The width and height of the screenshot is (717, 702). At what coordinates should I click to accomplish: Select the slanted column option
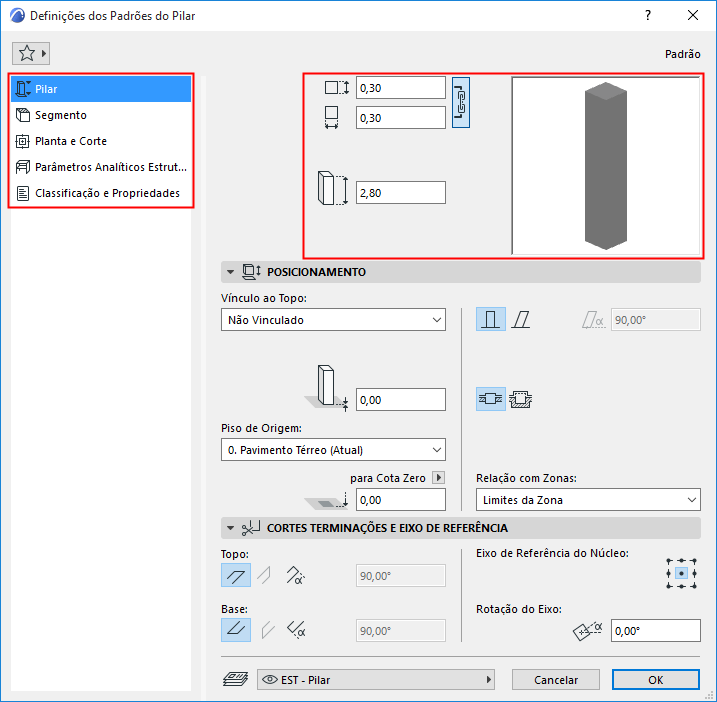pos(521,319)
